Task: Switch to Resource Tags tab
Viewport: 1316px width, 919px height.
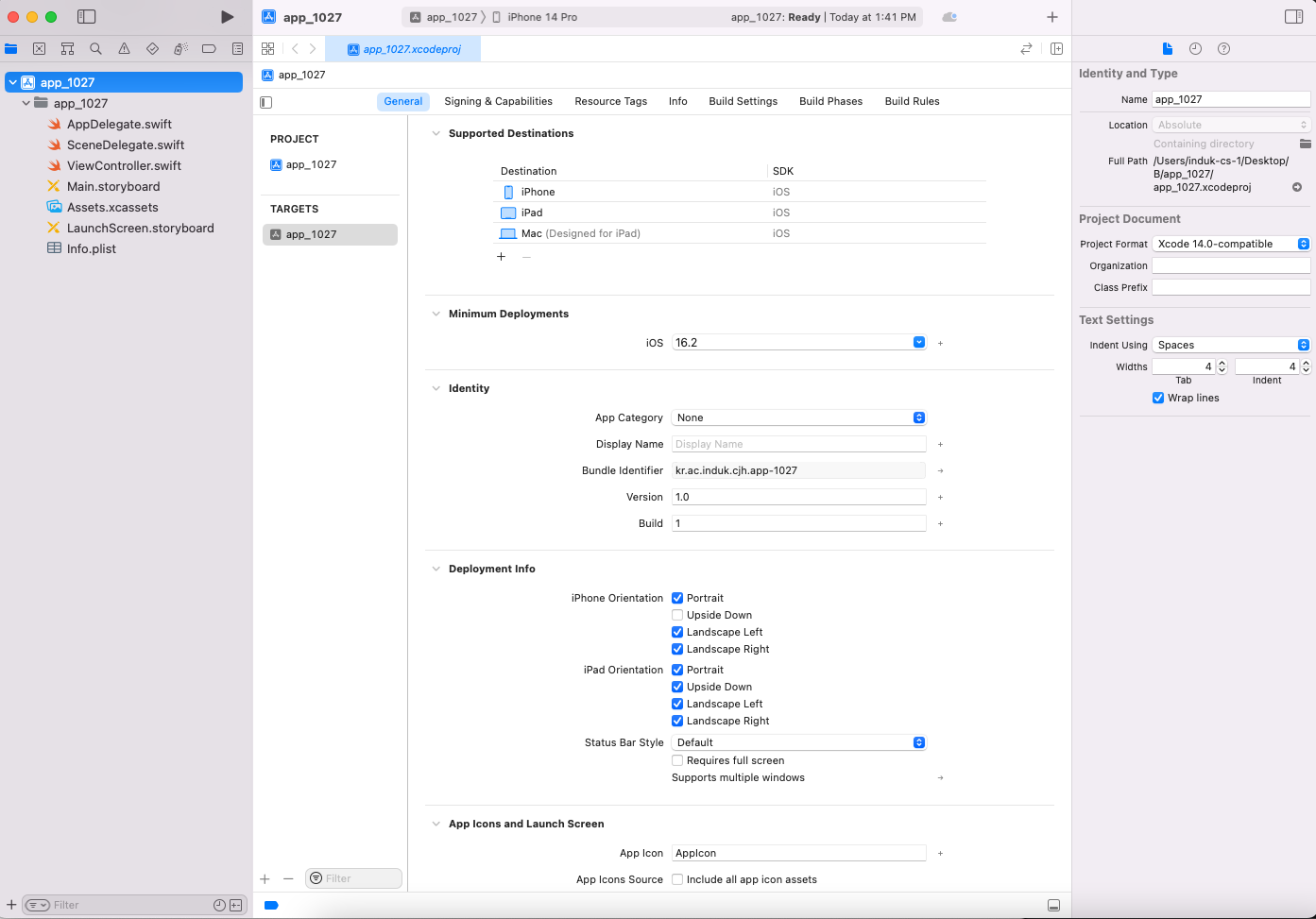Action: pos(610,101)
